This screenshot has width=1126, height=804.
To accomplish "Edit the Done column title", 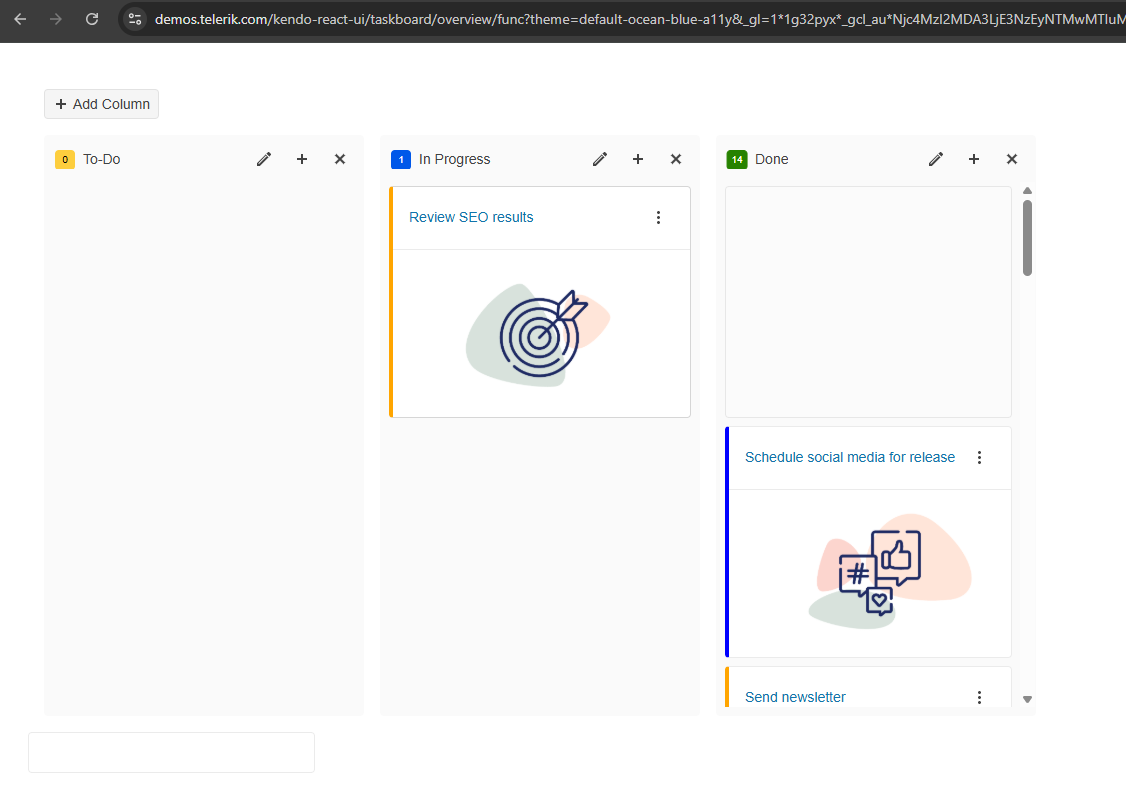I will [936, 159].
